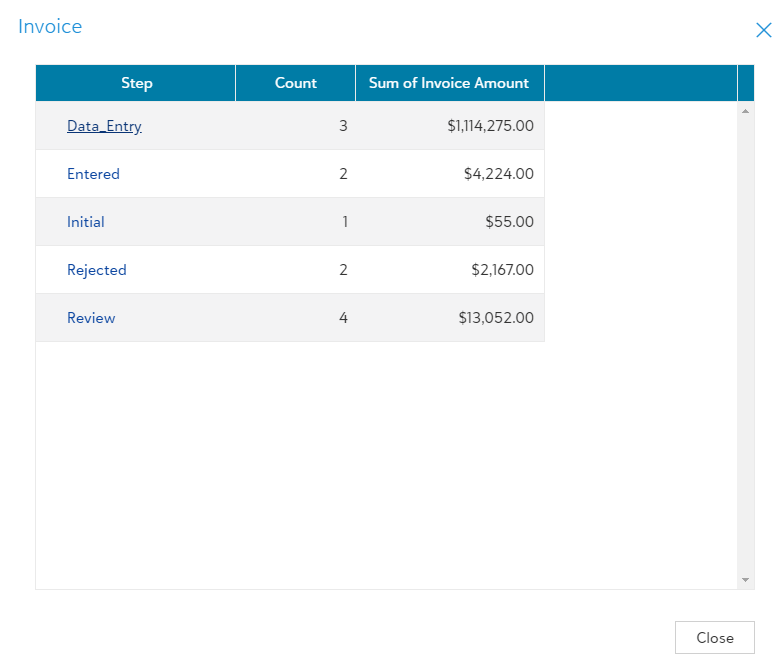Click the Close button
This screenshot has width=784, height=665.
click(714, 638)
